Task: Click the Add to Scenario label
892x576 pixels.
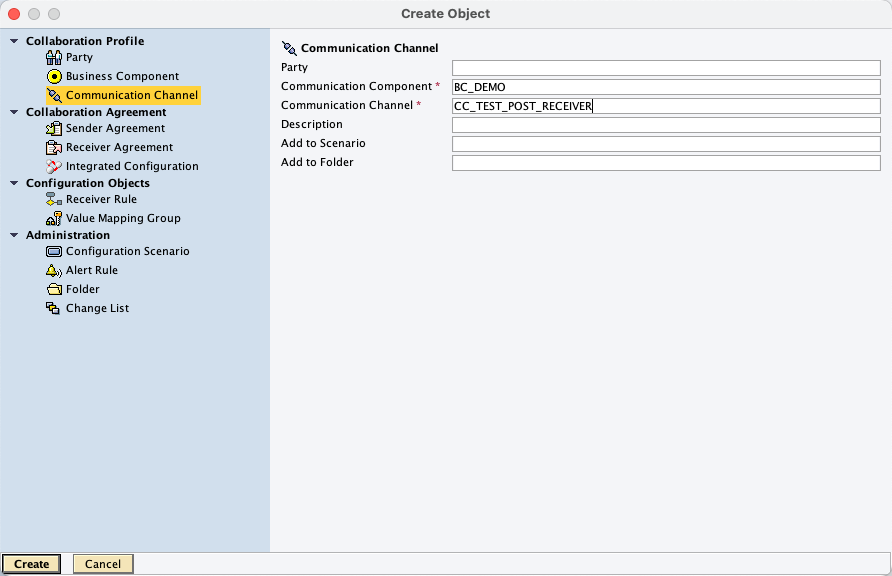Action: pyautogui.click(x=323, y=143)
